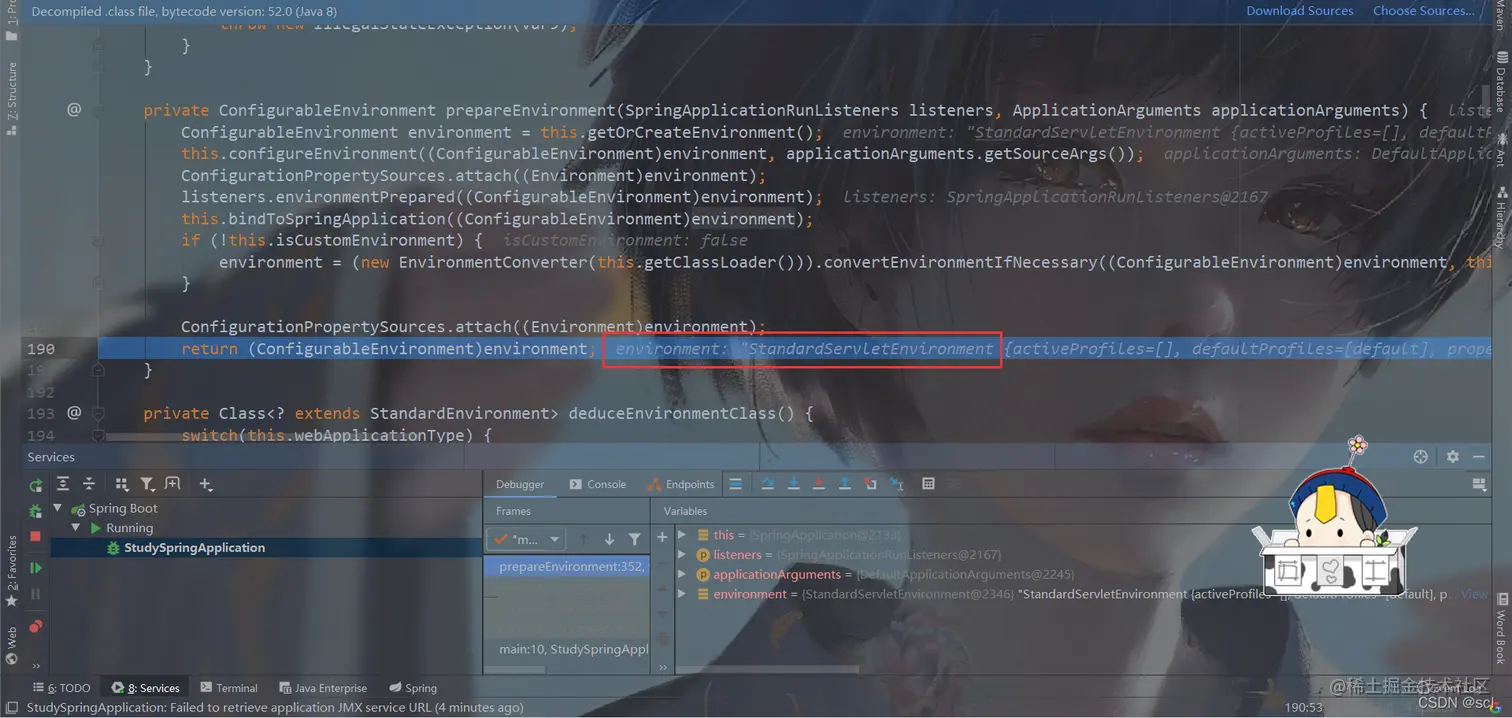This screenshot has width=1512, height=718.
Task: Click Open in New Tab icon in Services
Action: [172, 484]
